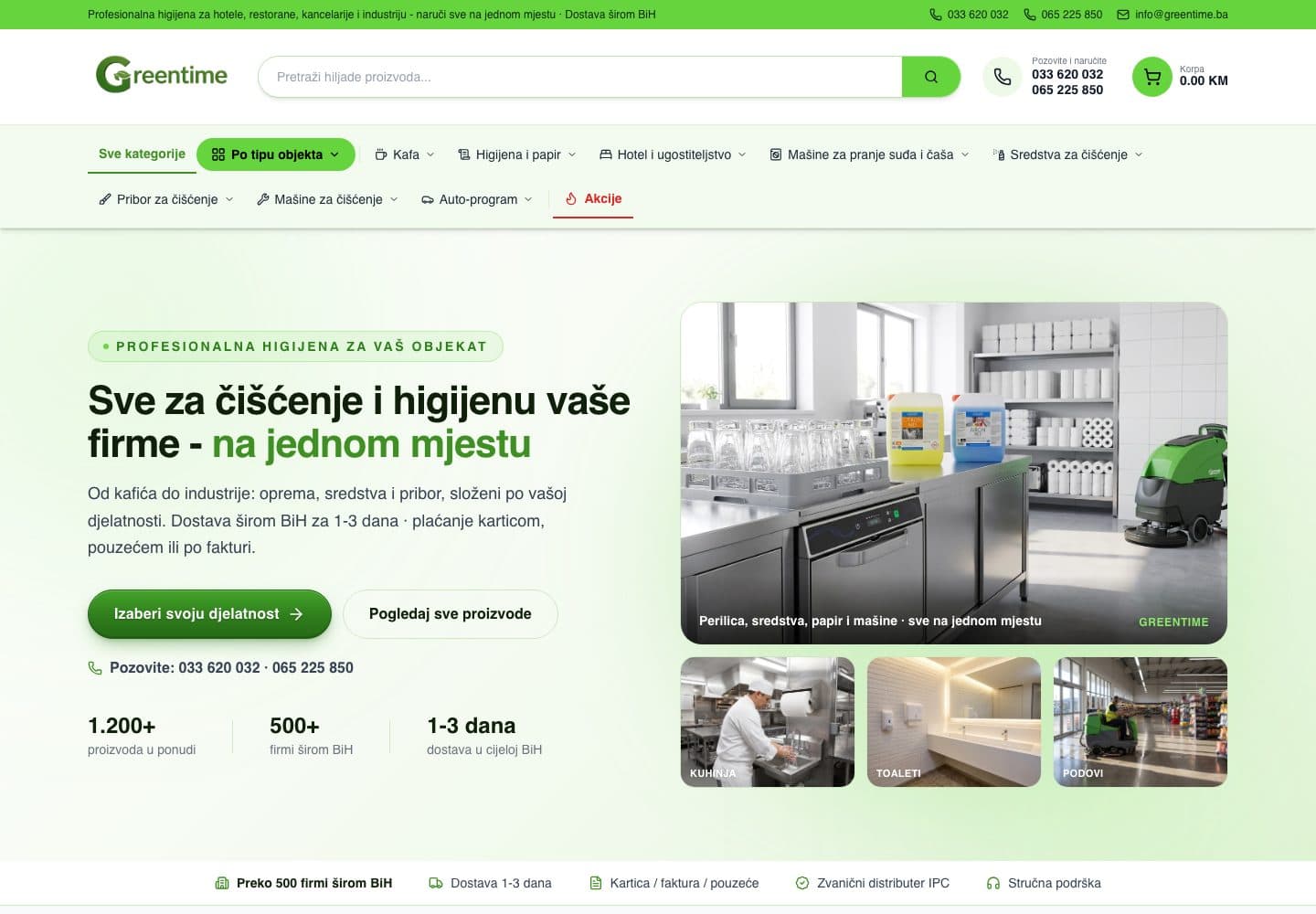Expand the Kafa menu chevron

[430, 154]
